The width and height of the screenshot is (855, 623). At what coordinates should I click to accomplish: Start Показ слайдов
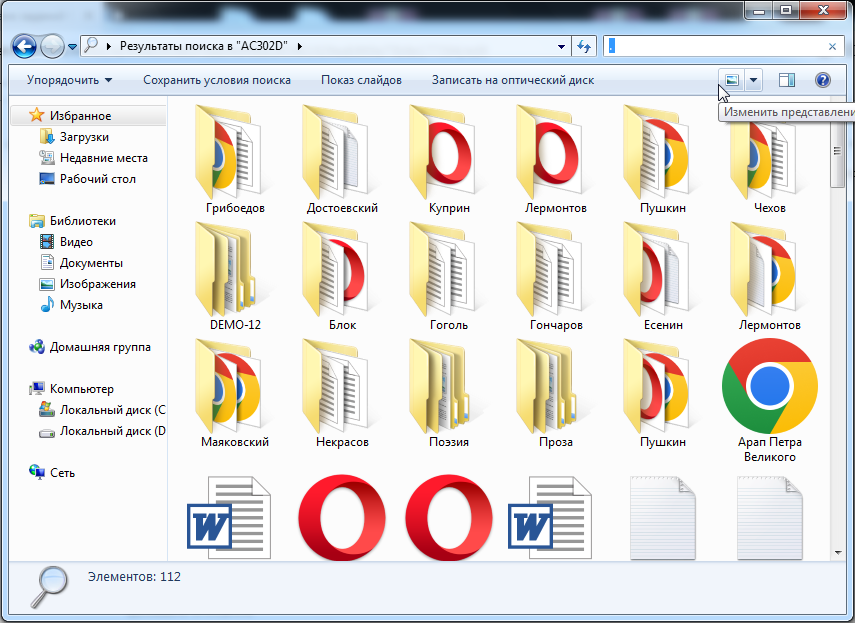coord(361,80)
